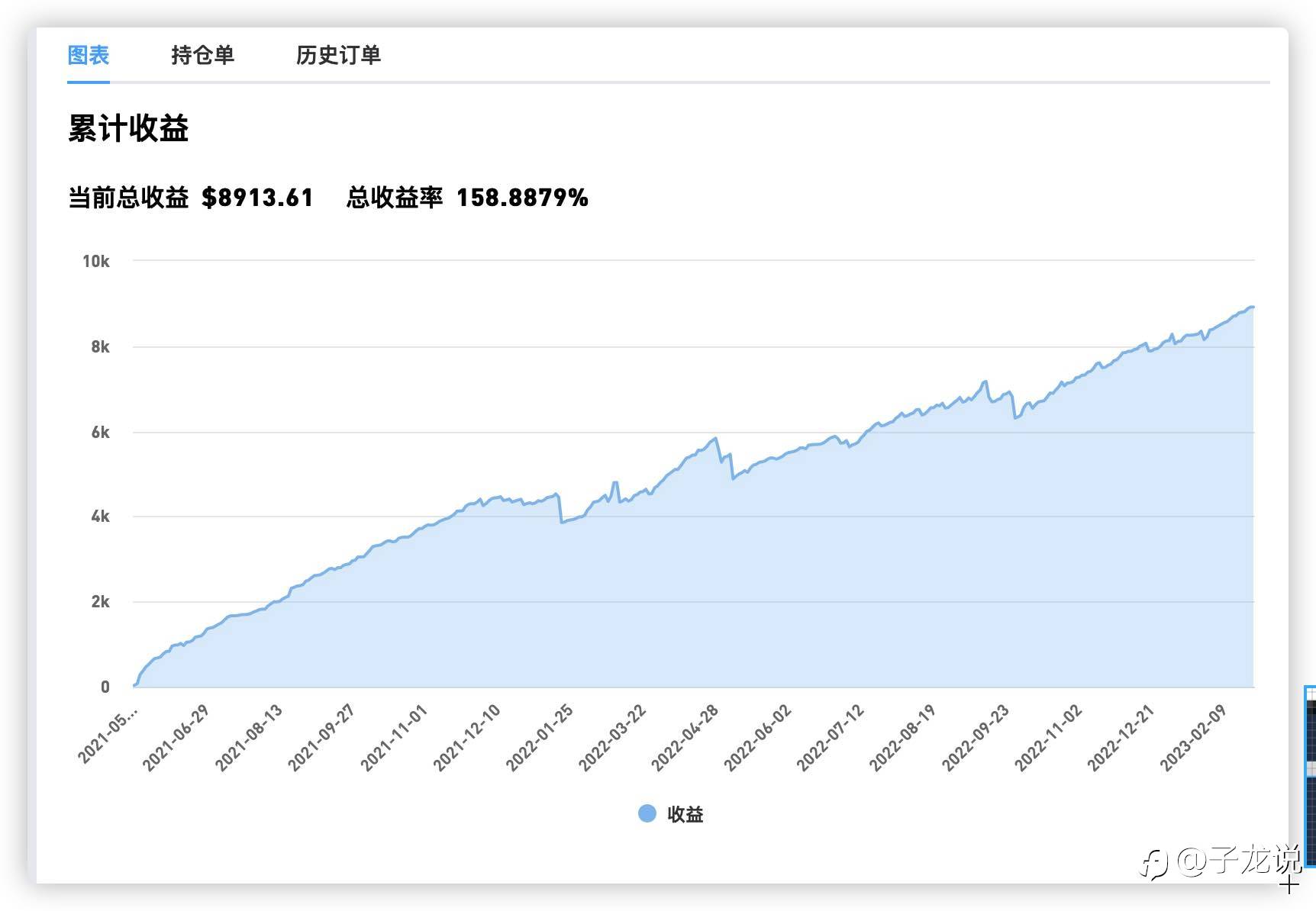The width and height of the screenshot is (1316, 911).
Task: Click the 2022-01-25 date label
Action: 540,737
